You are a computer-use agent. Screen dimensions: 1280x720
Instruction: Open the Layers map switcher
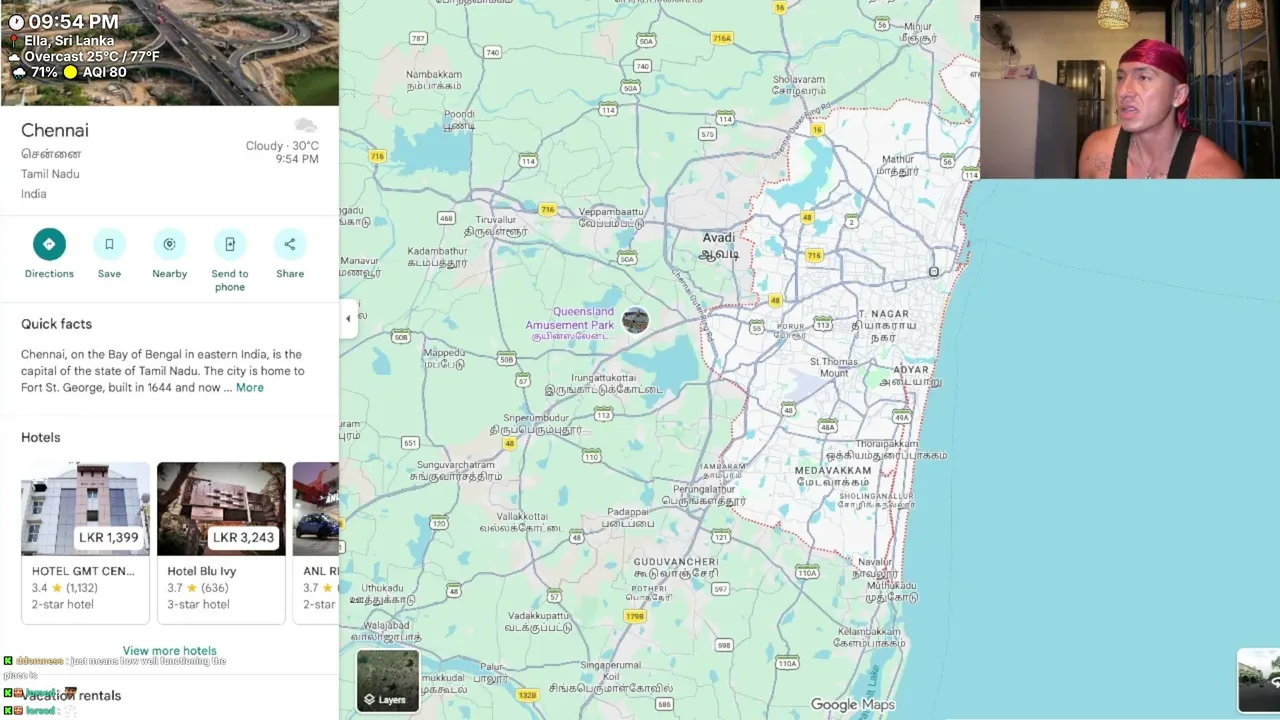[388, 681]
